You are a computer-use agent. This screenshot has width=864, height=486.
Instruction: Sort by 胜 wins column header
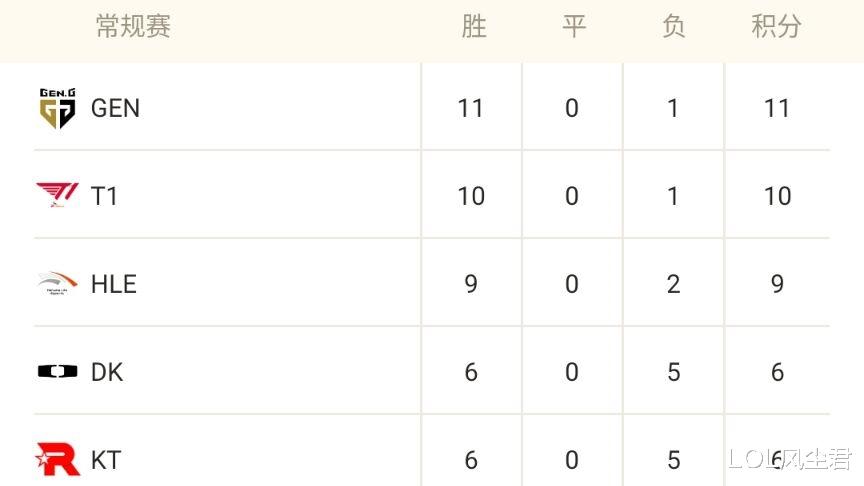[474, 26]
